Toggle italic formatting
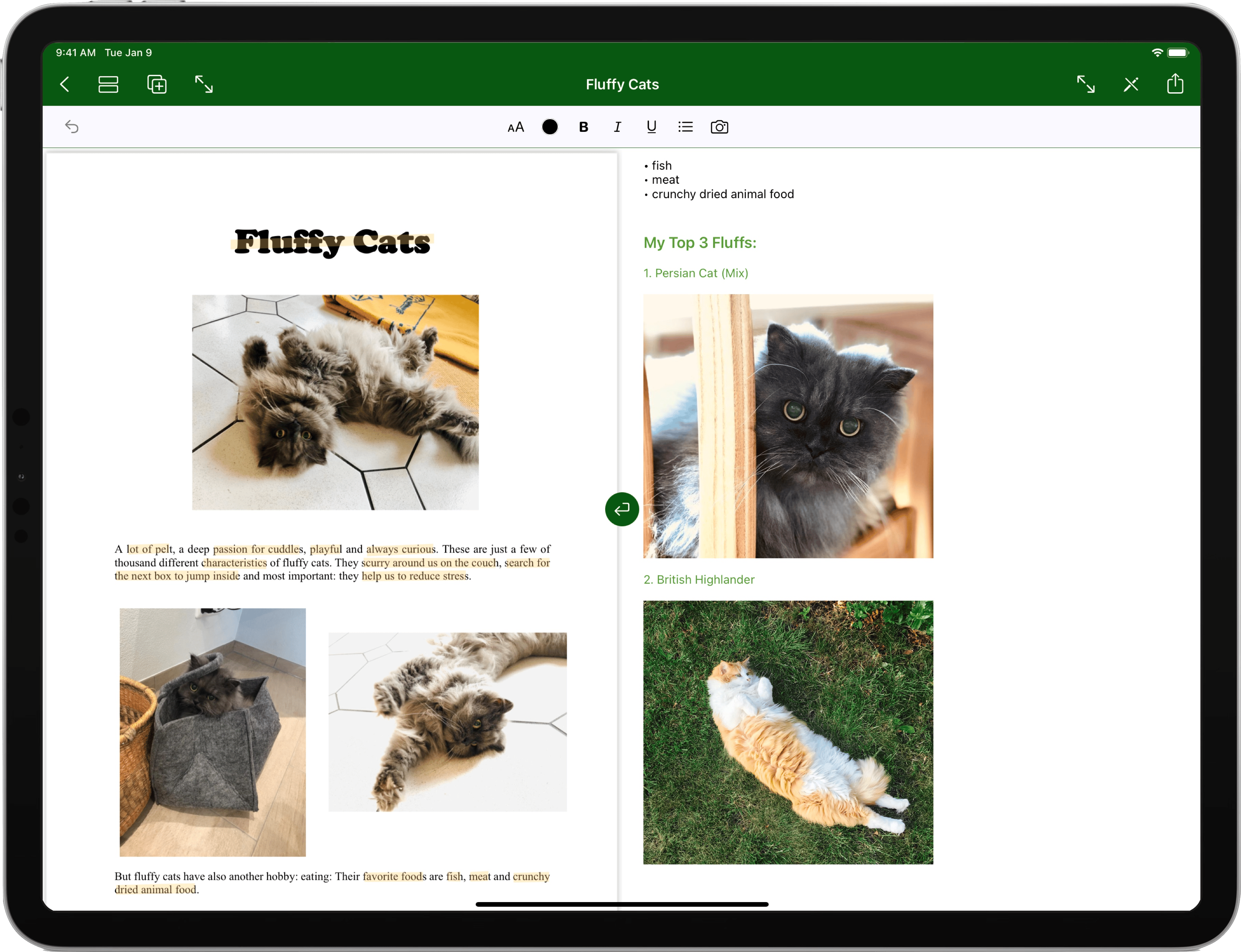Viewport: 1241px width, 952px height. [x=617, y=127]
